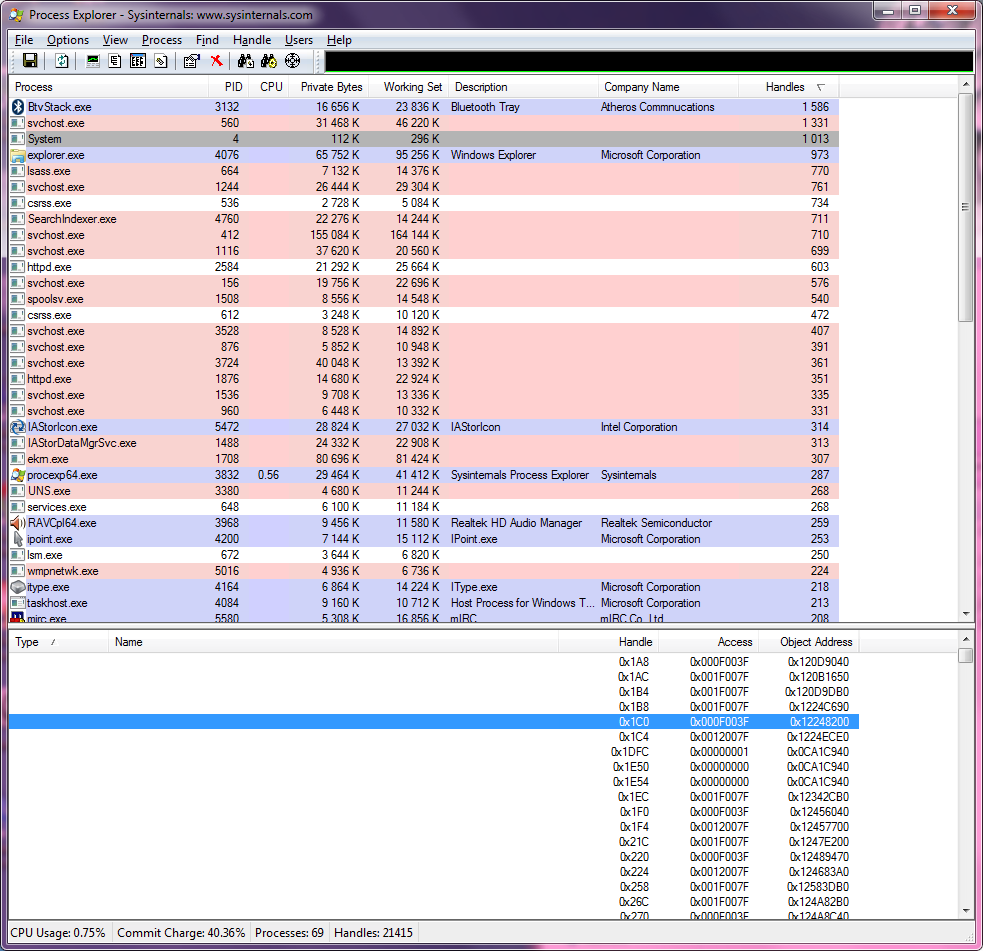Click the ekm.exe process icon

[18, 459]
